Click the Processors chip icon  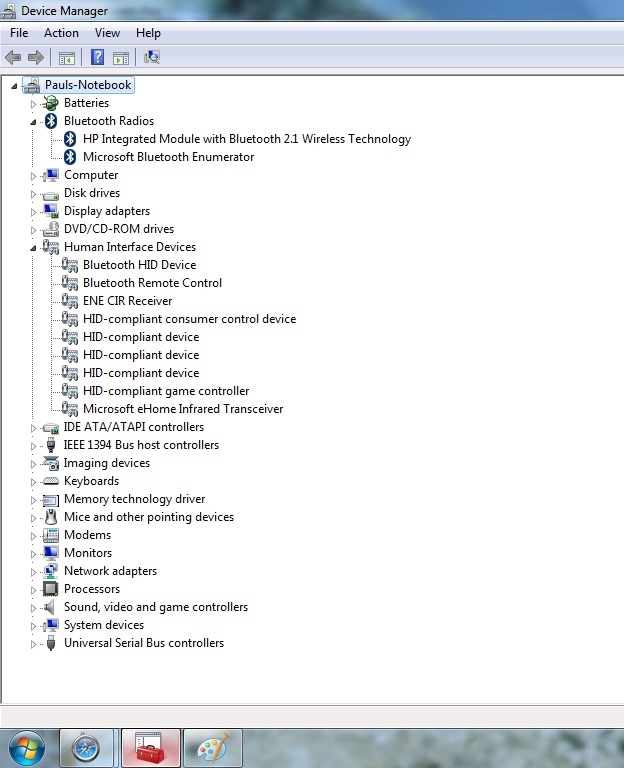(50, 589)
